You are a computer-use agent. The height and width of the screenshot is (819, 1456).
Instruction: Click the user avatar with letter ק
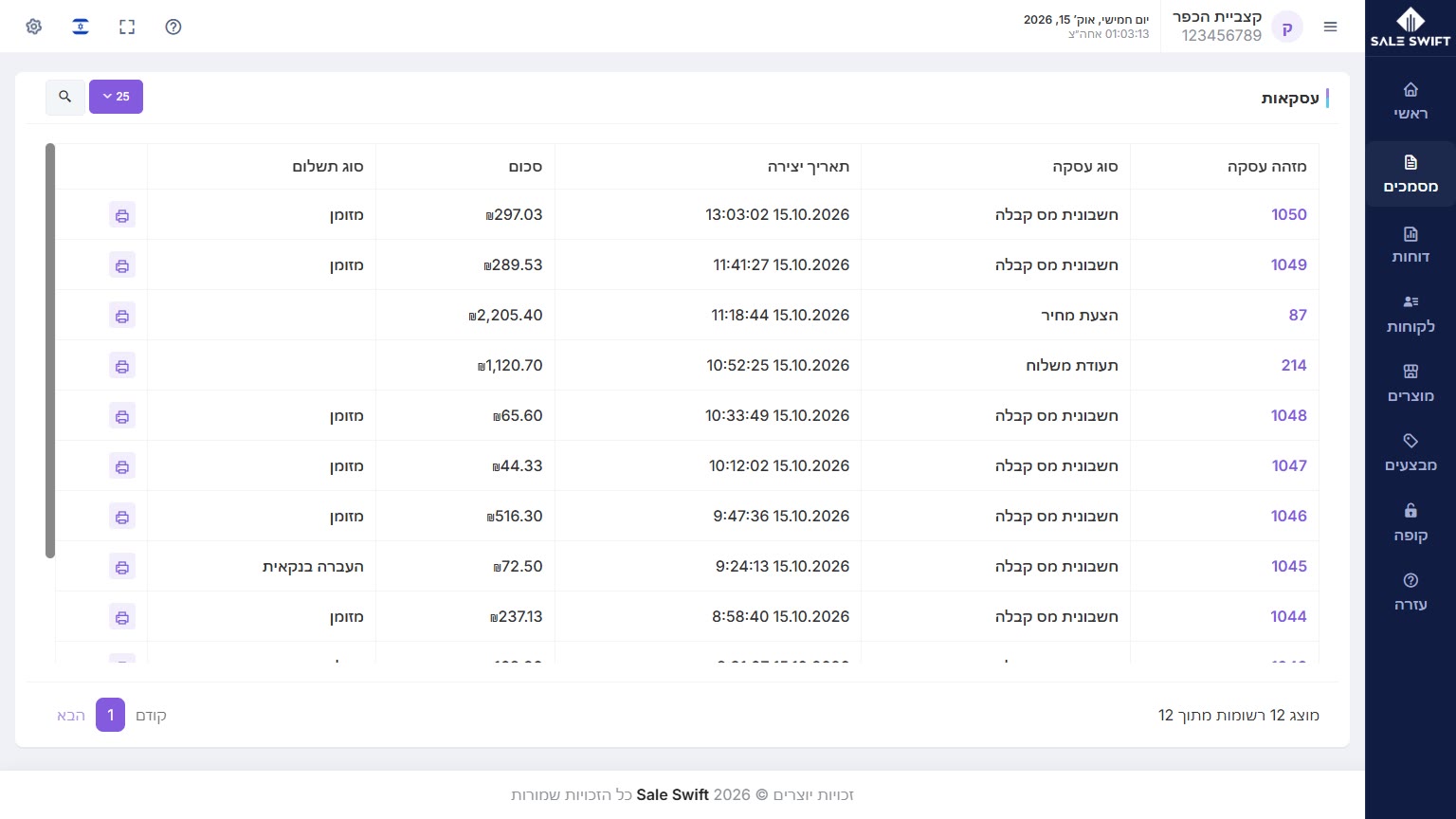coord(1287,27)
